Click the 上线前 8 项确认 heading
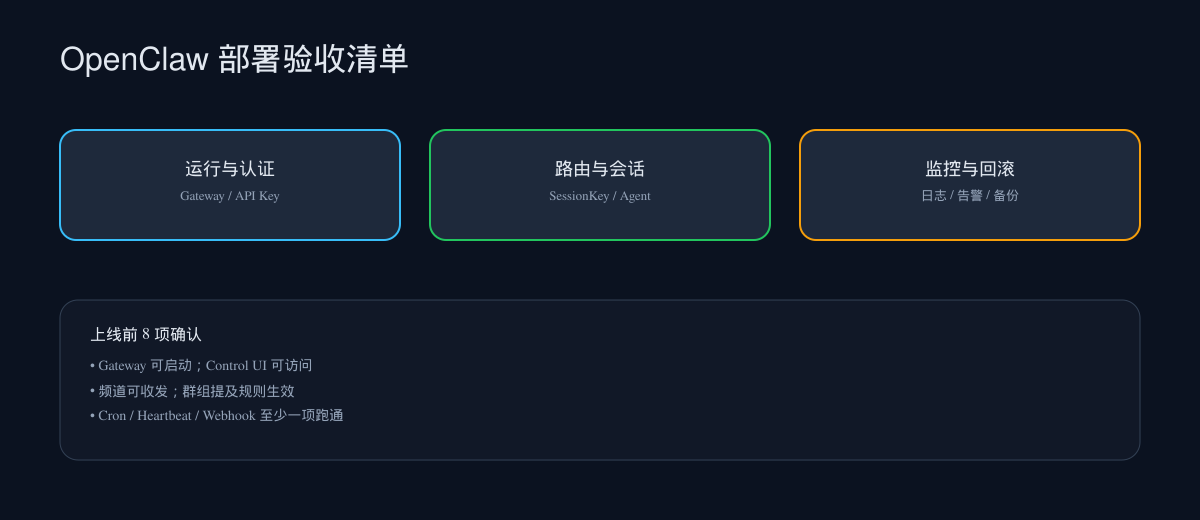The width and height of the screenshot is (1200, 520). point(146,334)
